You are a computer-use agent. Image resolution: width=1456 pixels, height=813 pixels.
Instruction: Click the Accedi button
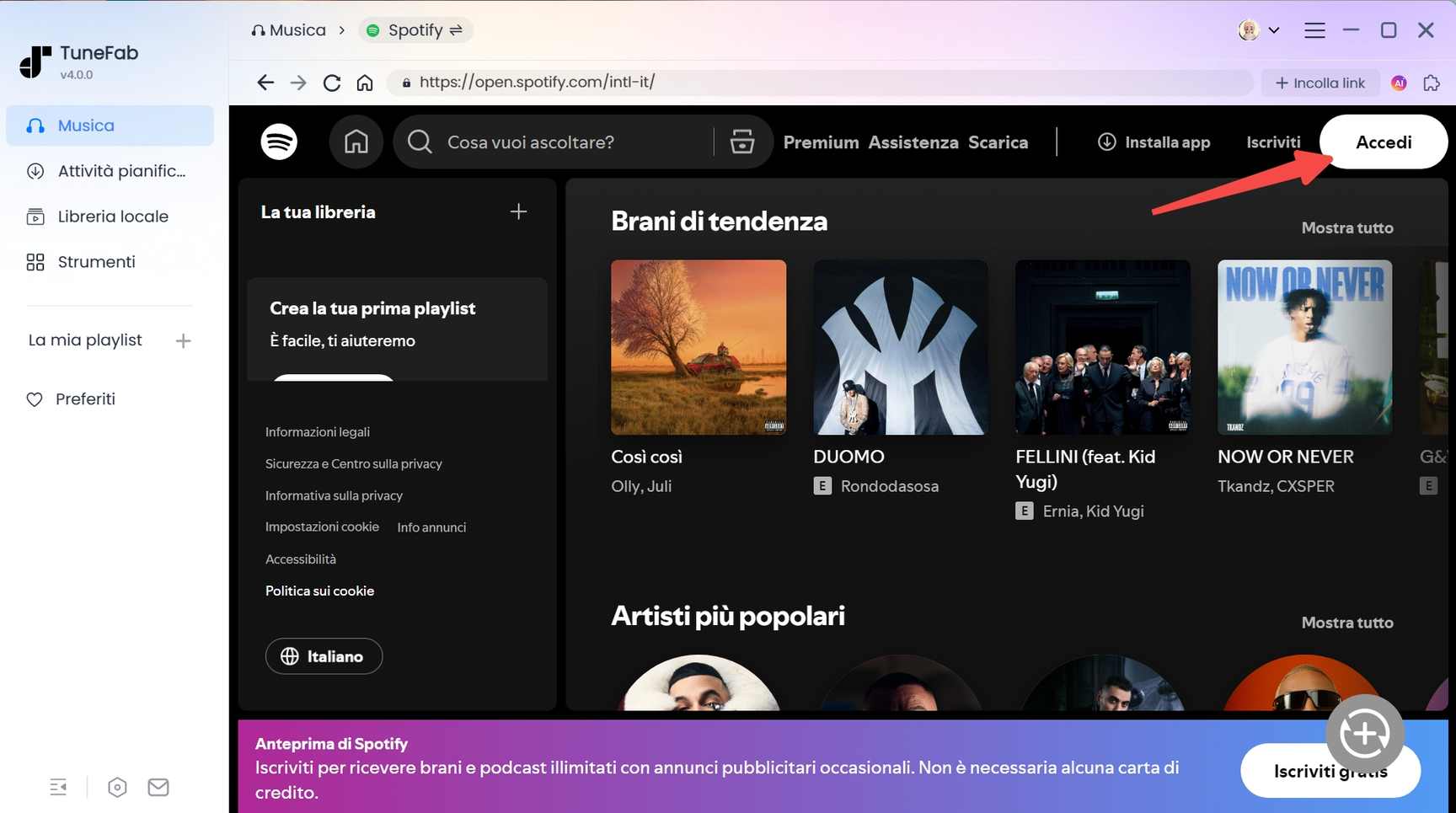click(1383, 142)
